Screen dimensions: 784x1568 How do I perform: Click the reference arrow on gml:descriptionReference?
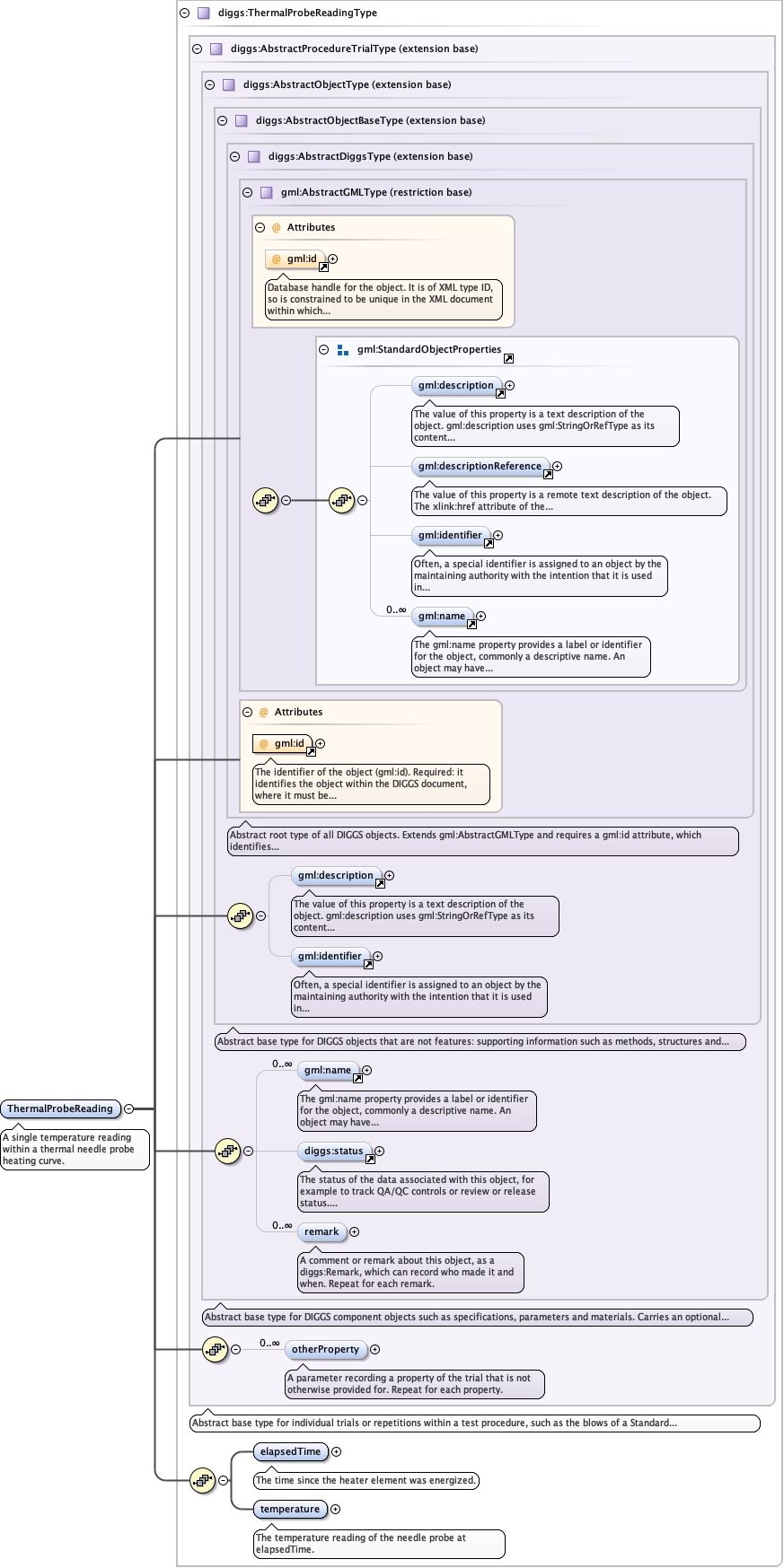pyautogui.click(x=548, y=474)
